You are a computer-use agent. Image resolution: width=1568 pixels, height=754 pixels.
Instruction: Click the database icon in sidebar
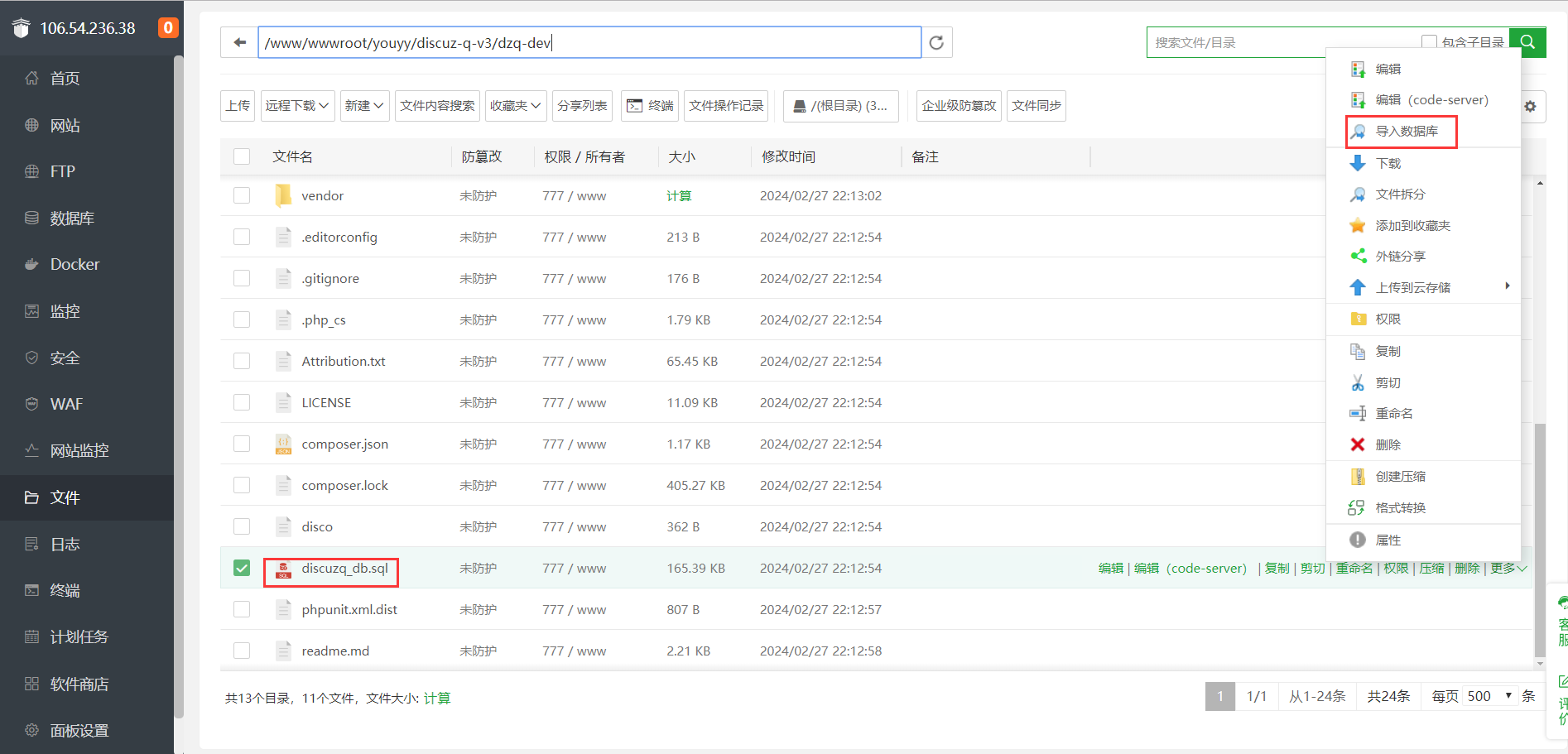pyautogui.click(x=31, y=218)
